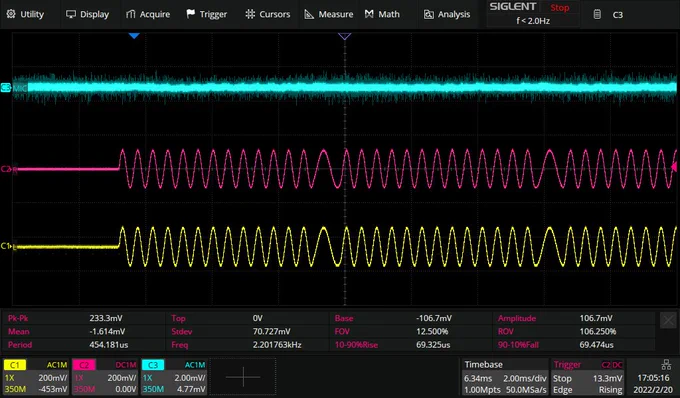
Task: Open the Display menu
Action: (87, 14)
